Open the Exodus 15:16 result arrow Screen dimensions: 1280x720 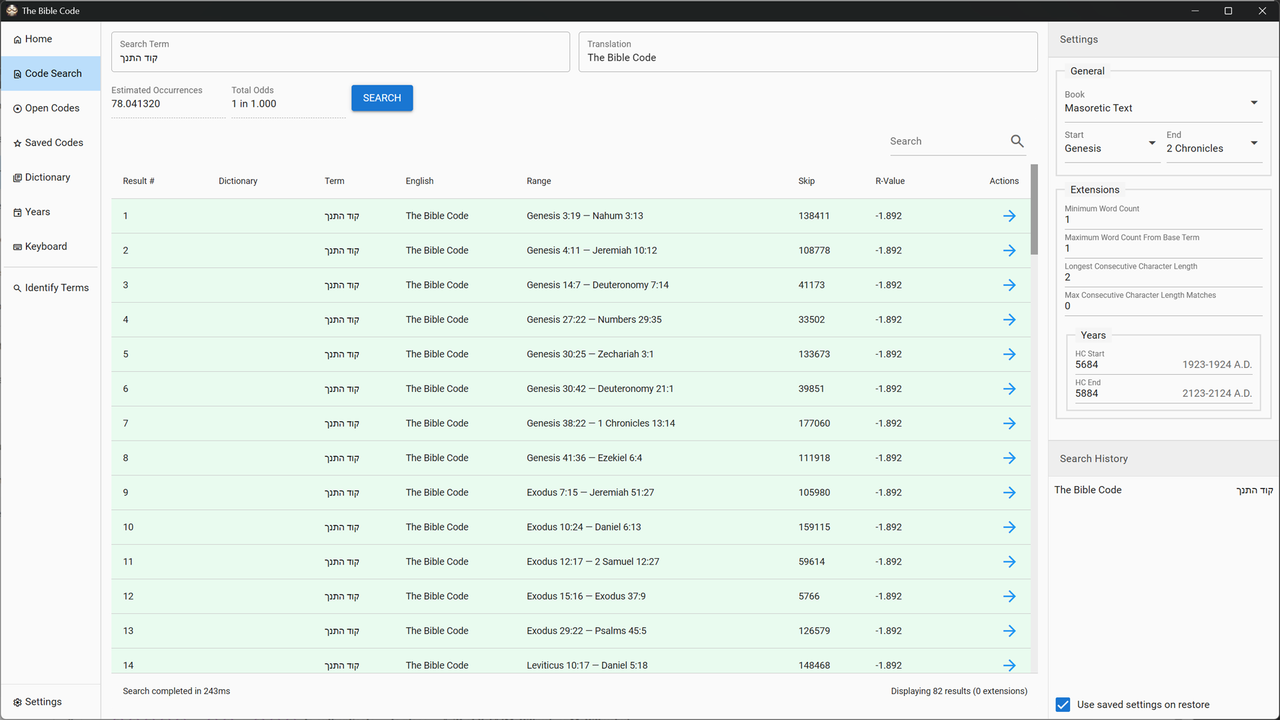[x=1009, y=596]
